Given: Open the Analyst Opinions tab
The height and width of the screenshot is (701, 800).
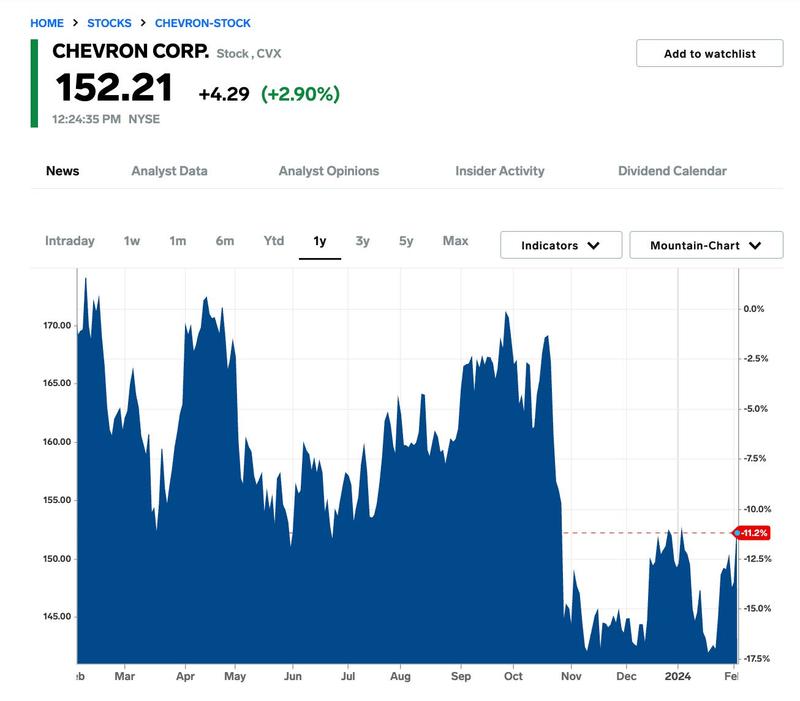Looking at the screenshot, I should click(x=329, y=171).
